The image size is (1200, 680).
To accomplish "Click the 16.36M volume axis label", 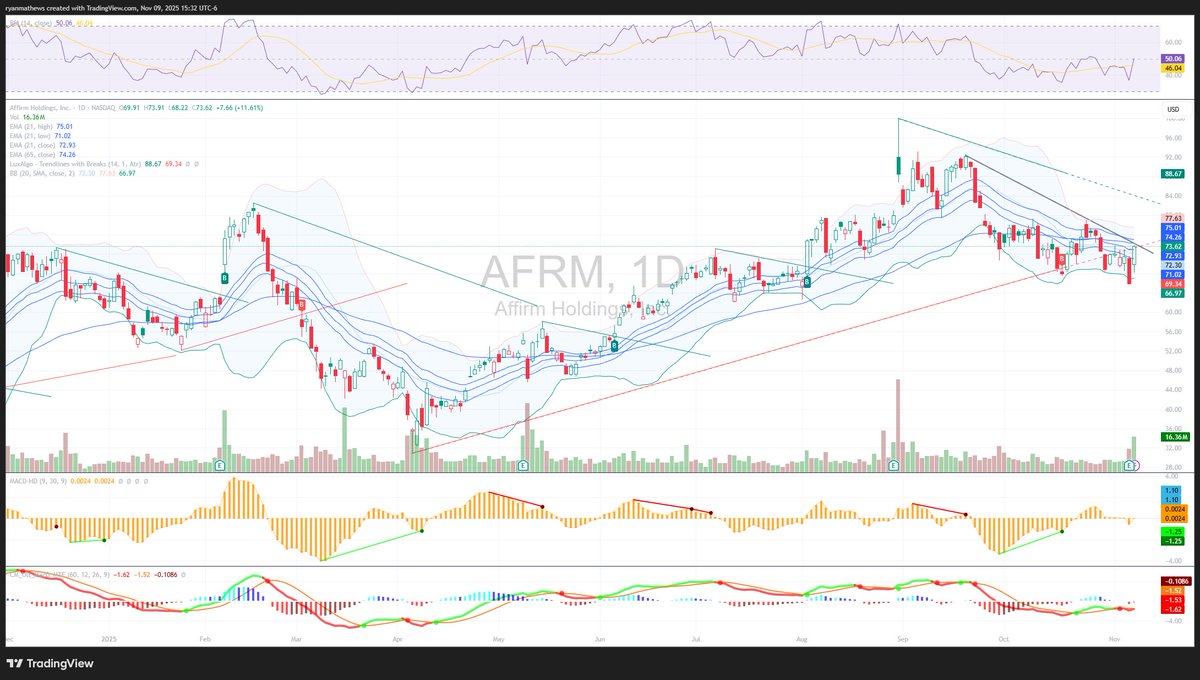I will point(1174,437).
